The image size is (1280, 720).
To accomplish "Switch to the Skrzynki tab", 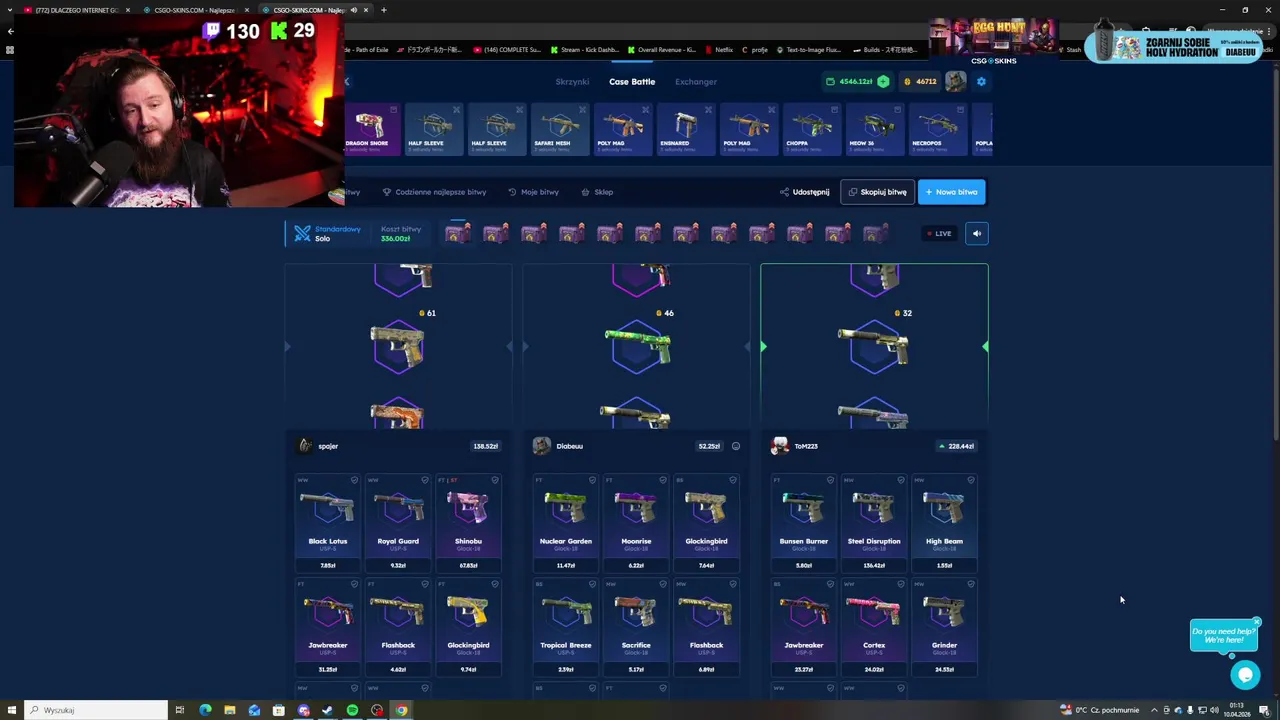I will tap(572, 82).
